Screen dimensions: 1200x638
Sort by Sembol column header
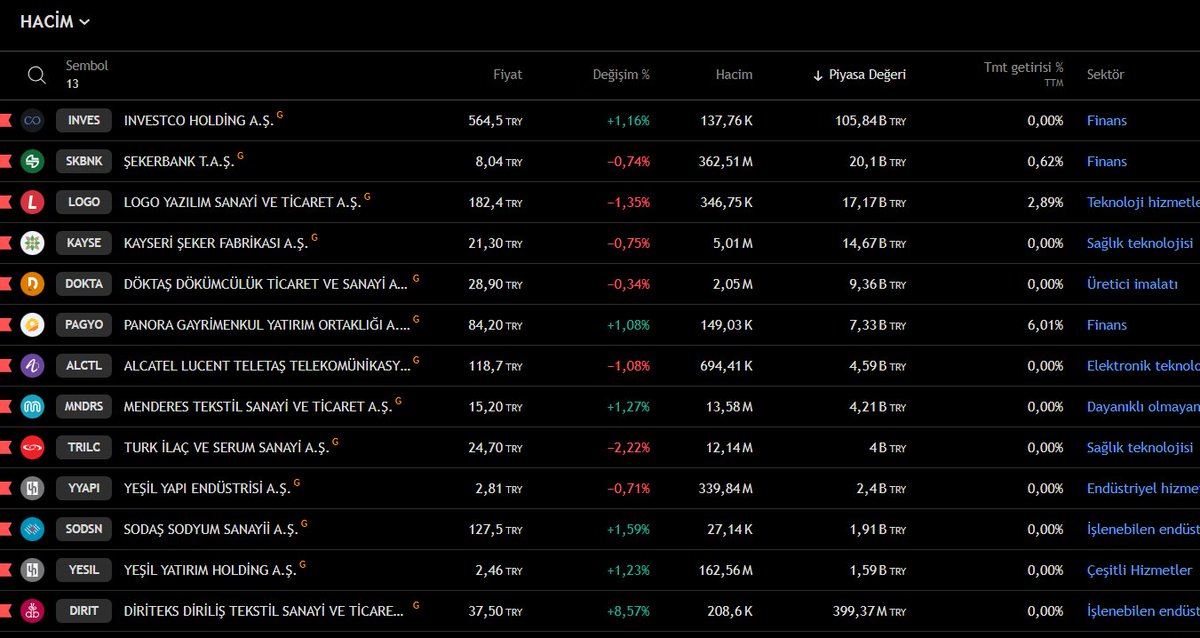[x=87, y=66]
